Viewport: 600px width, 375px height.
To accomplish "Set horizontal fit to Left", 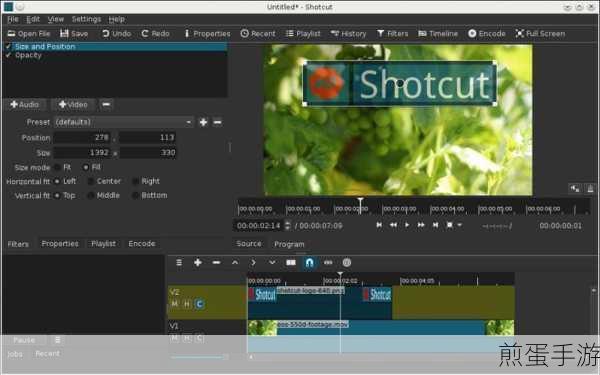I will (x=65, y=181).
